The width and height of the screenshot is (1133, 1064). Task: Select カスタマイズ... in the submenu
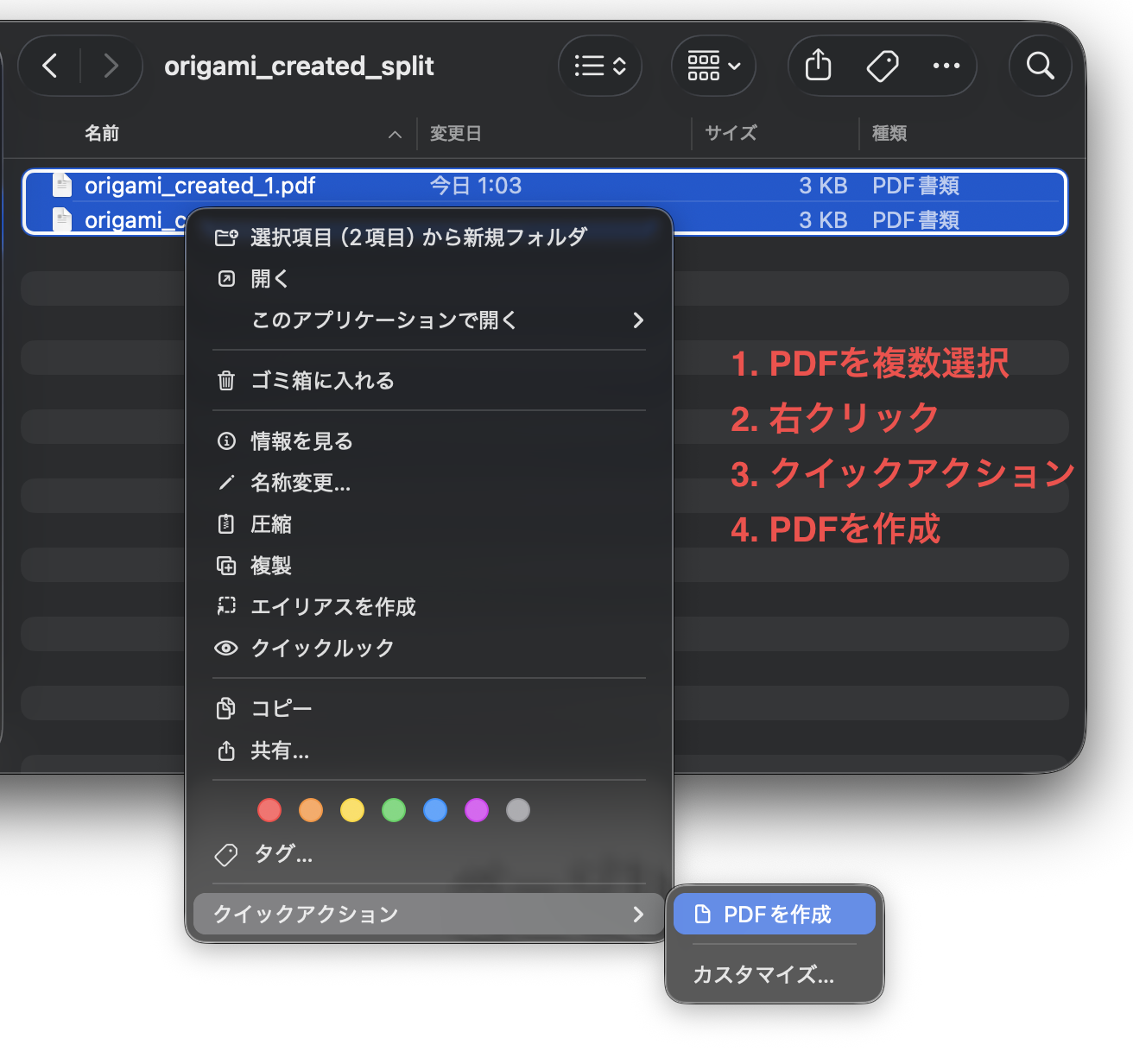(775, 974)
